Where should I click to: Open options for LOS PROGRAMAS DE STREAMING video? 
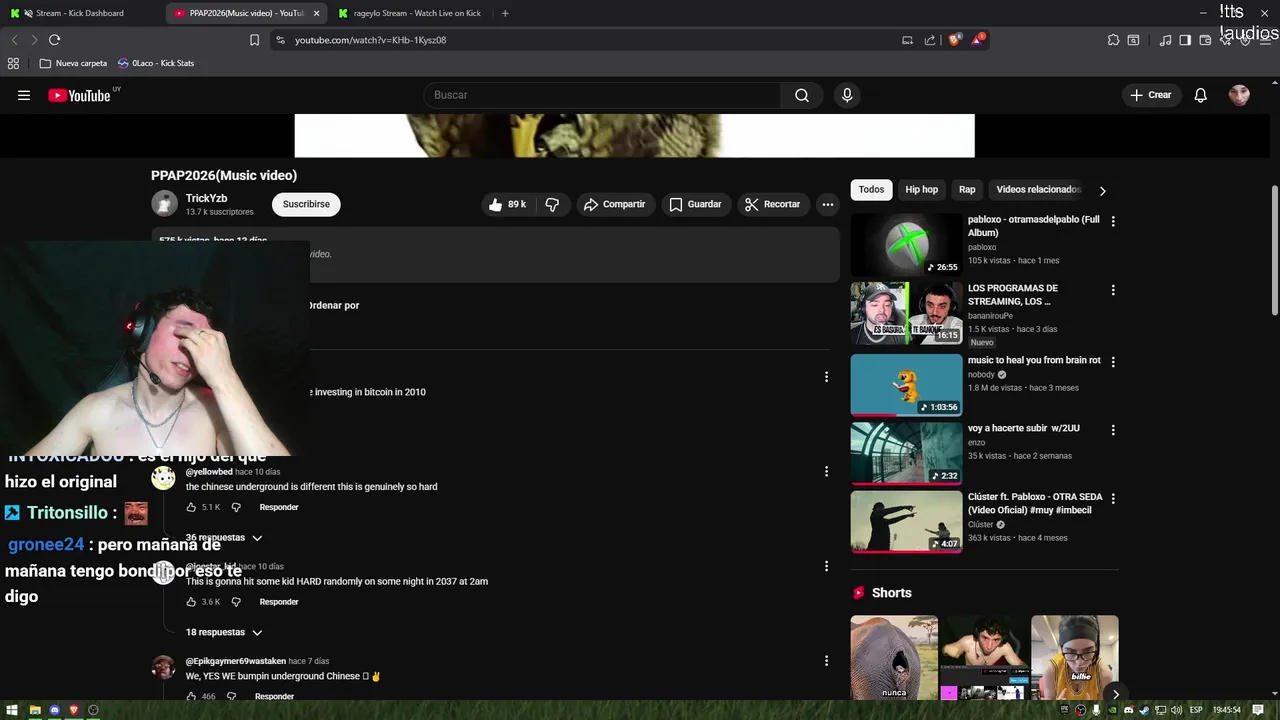point(1113,290)
